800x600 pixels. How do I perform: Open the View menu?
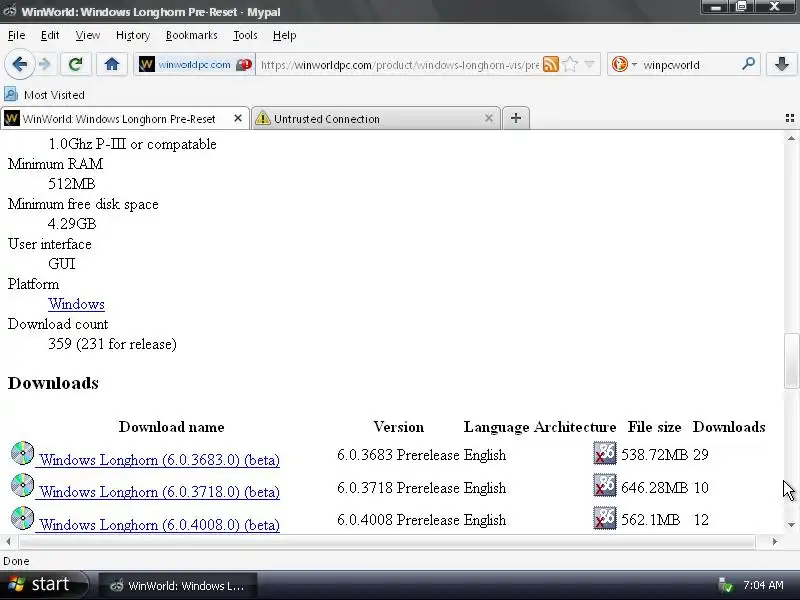coord(88,35)
